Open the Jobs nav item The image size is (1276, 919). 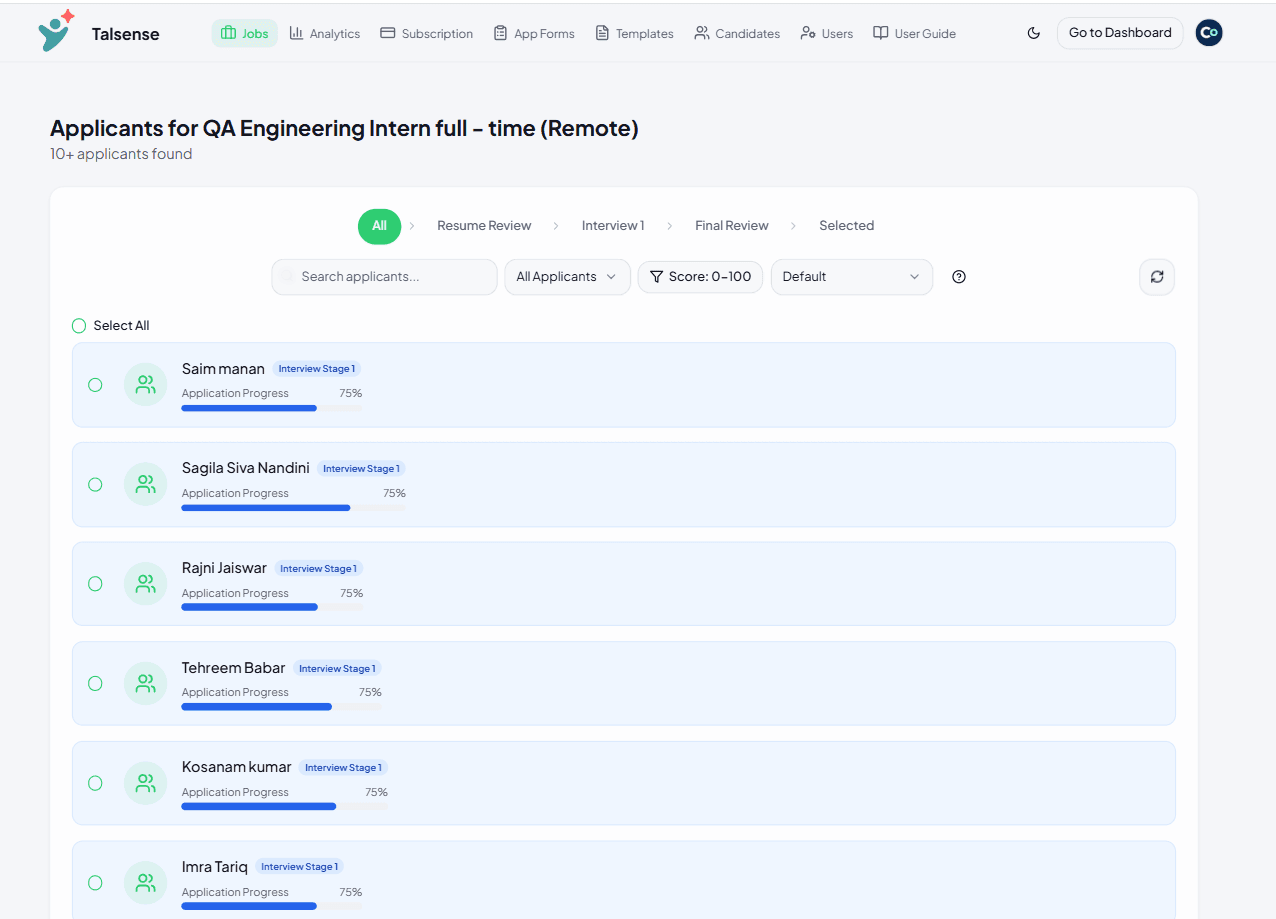245,33
